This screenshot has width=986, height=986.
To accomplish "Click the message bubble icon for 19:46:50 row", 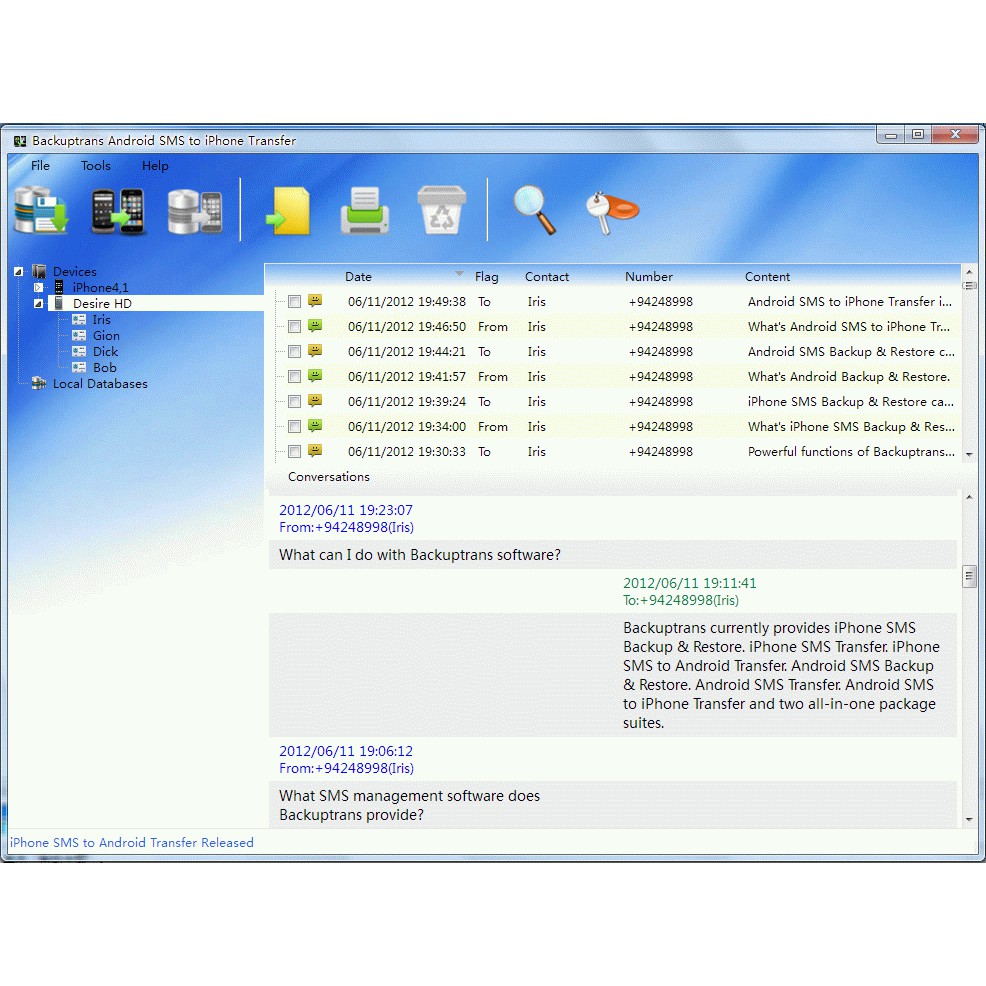I will 315,326.
